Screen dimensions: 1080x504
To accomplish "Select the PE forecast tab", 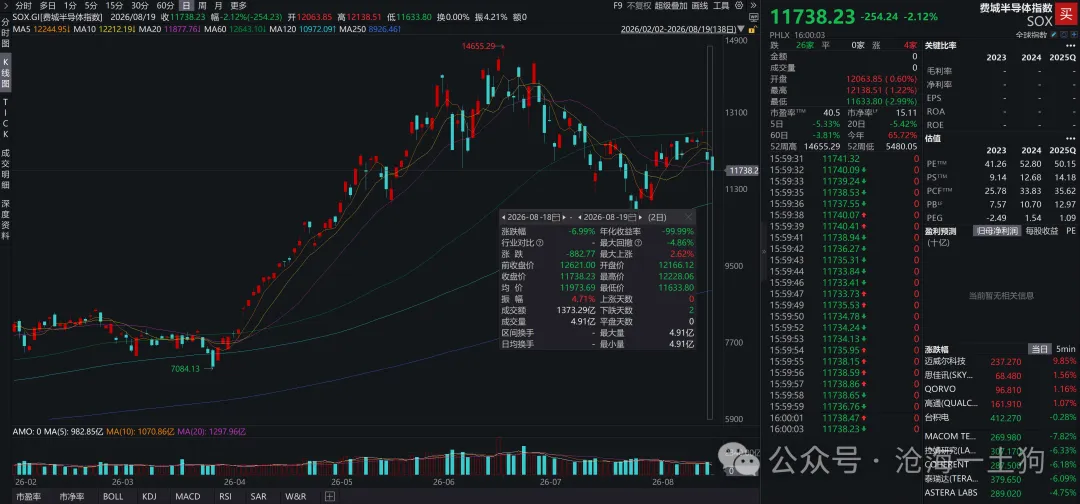I will [x=1070, y=231].
